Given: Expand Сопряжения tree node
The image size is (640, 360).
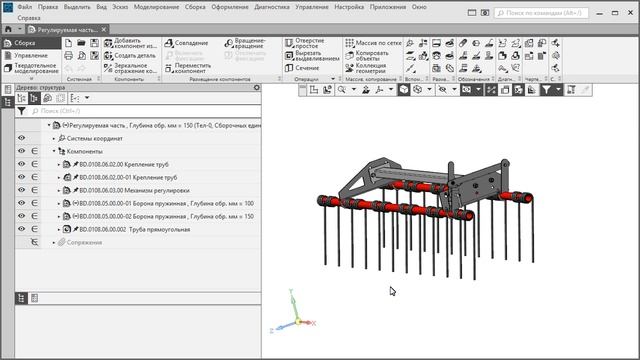Looking at the screenshot, I should pos(54,243).
